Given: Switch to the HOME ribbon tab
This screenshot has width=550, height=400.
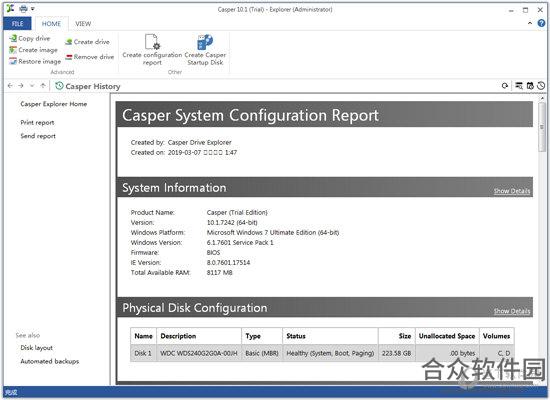Looking at the screenshot, I should [51, 24].
